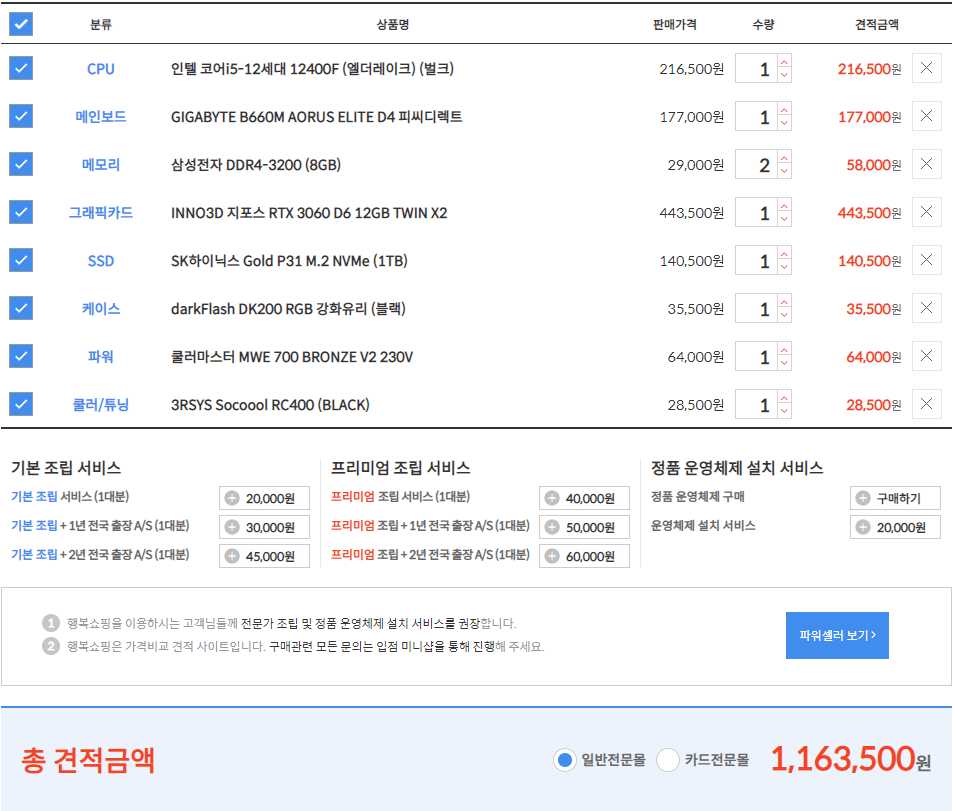Screen dimensions: 955x811
Task: Add 기본 조립 2년 출장 A/S 45,000원
Action: pyautogui.click(x=264, y=556)
